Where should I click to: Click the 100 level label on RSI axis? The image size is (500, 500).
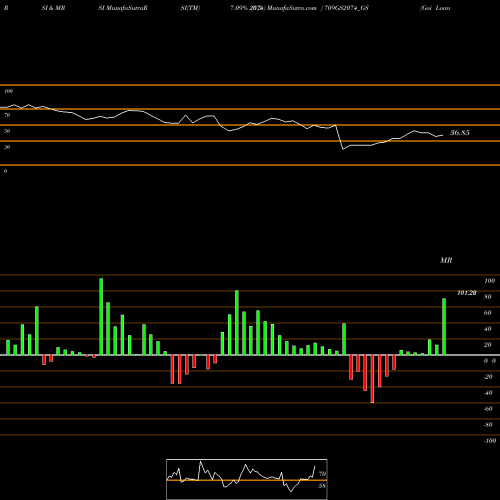tap(8, 91)
